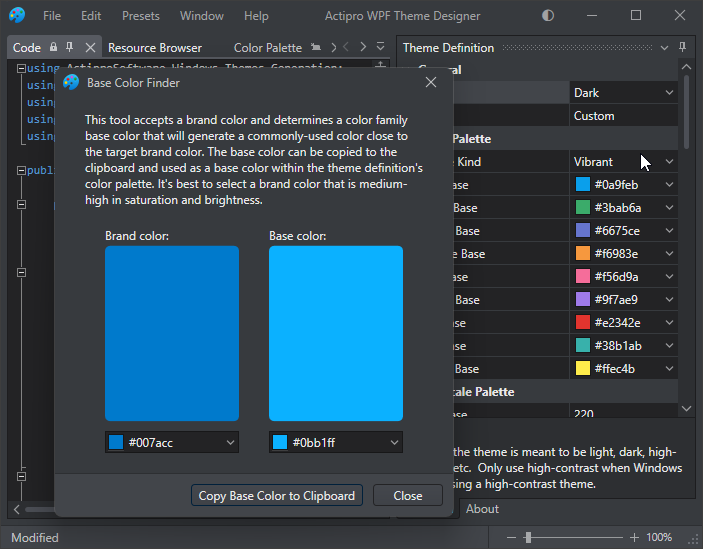703x549 pixels.
Task: Click the Base Color Finder dialog palette icon
Action: coord(71,82)
